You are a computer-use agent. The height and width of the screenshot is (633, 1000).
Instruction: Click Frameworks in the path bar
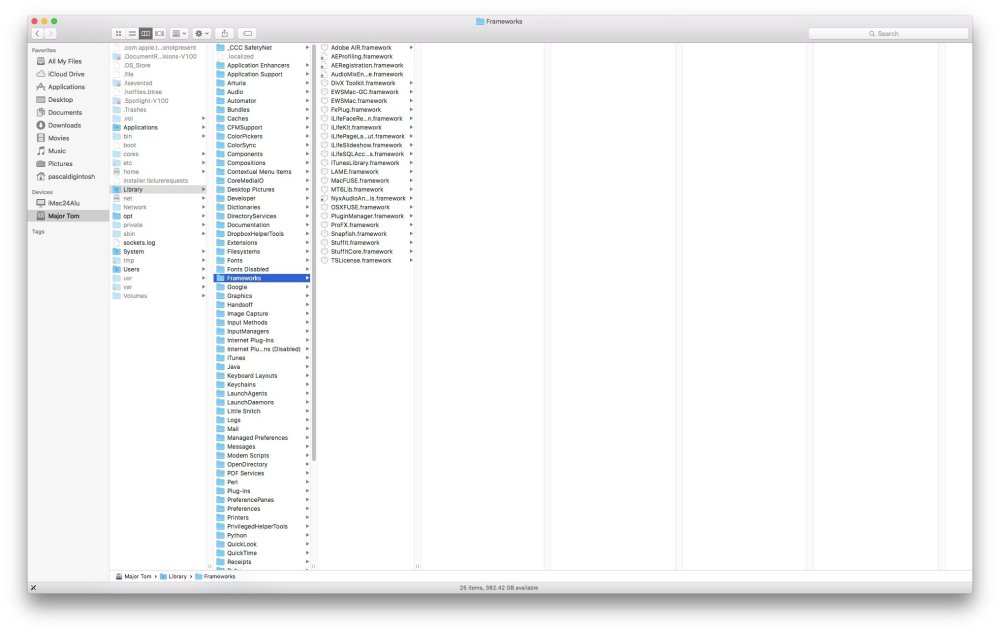tap(215, 576)
